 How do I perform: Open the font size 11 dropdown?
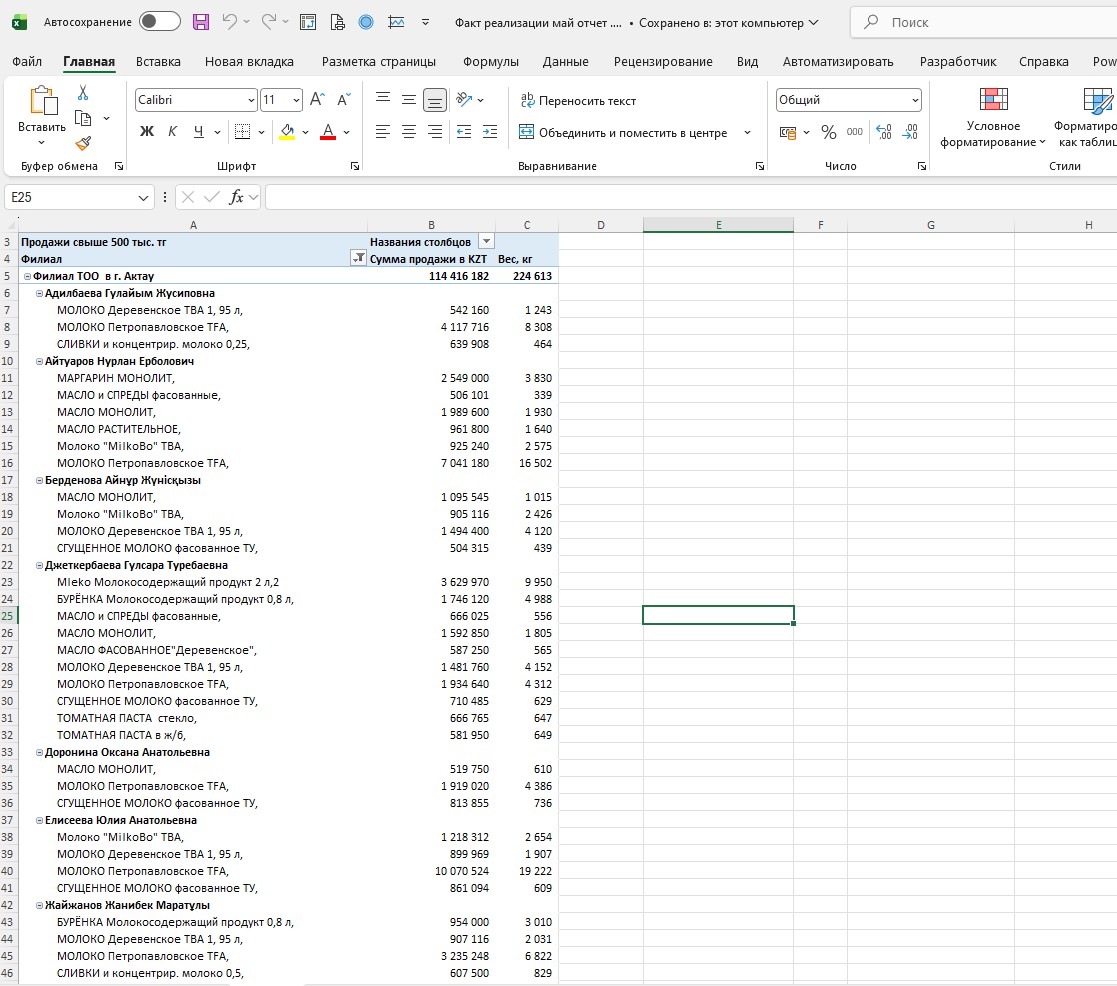point(296,100)
